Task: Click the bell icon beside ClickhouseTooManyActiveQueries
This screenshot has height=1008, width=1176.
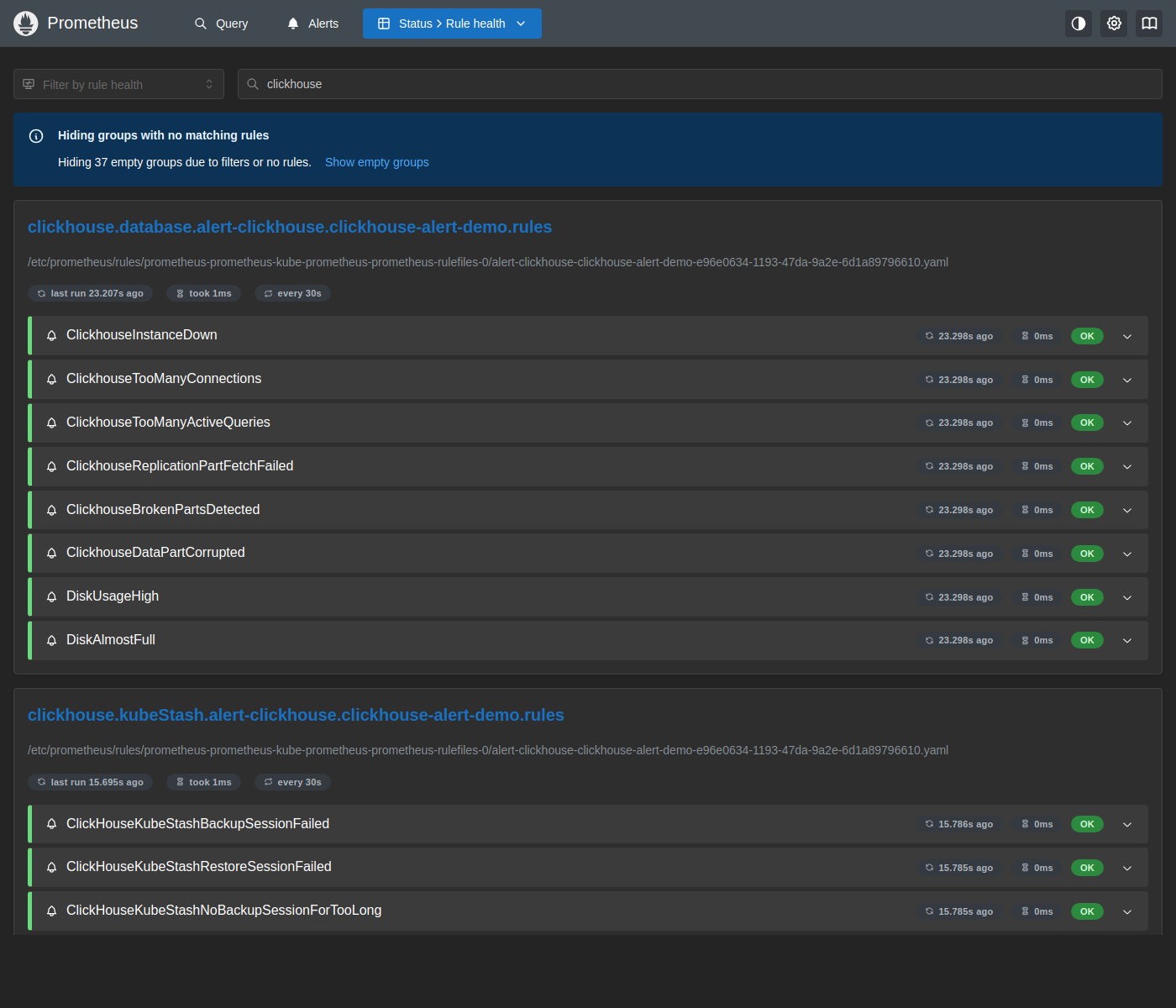Action: pos(51,423)
